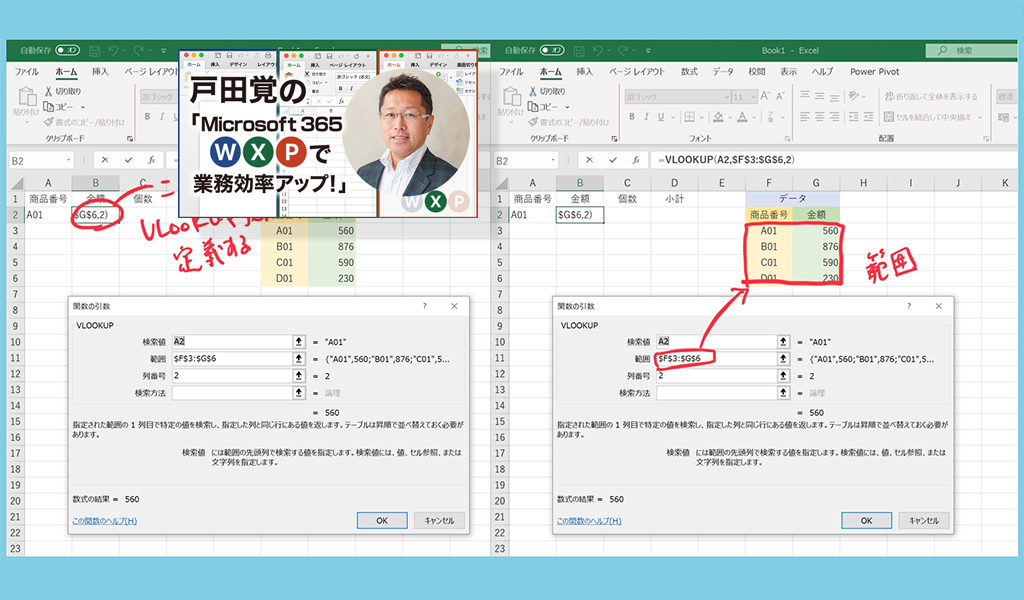The image size is (1024, 600).
Task: Click 検索方法 input field in right dialog
Action: [x=716, y=393]
